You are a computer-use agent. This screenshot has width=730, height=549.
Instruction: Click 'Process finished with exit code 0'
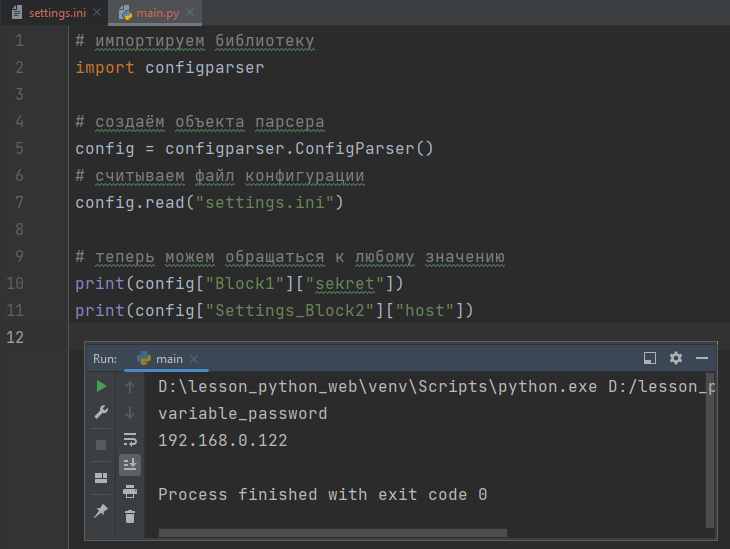(x=323, y=495)
